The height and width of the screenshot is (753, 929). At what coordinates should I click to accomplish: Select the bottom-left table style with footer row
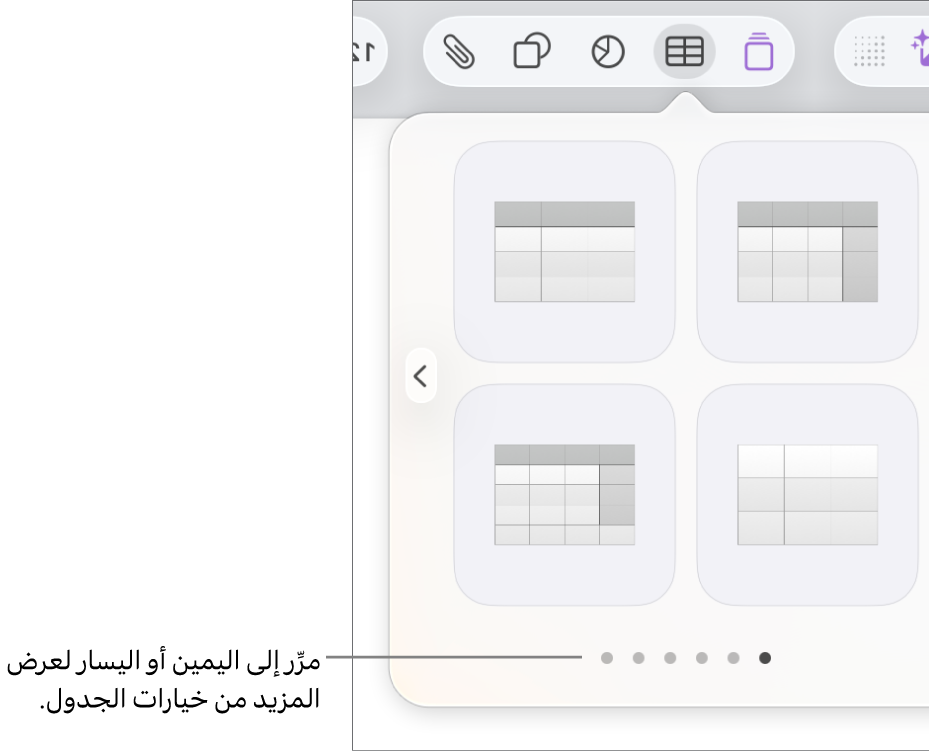pyautogui.click(x=564, y=494)
